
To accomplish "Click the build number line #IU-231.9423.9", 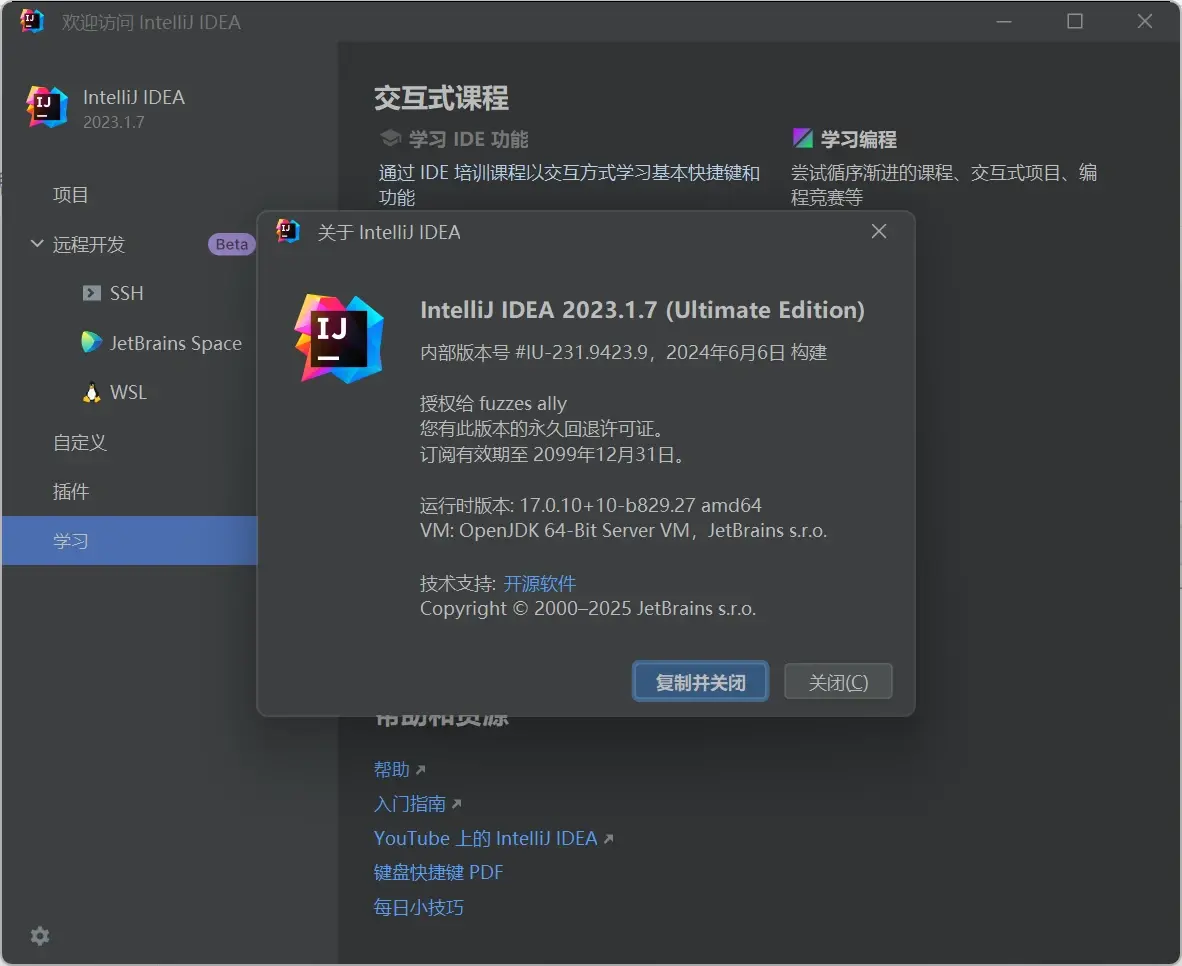I will [x=623, y=352].
